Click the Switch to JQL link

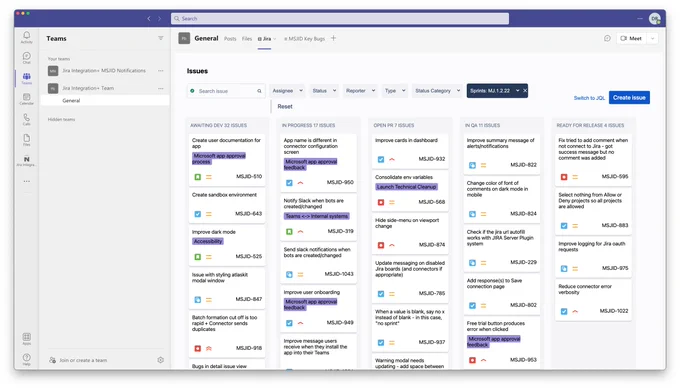click(589, 98)
